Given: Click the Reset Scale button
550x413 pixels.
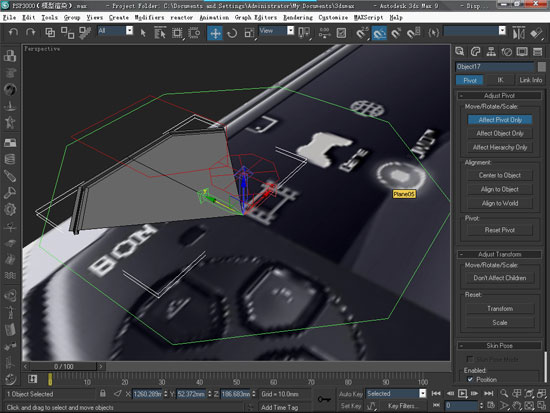Looking at the screenshot, I should (x=500, y=322).
